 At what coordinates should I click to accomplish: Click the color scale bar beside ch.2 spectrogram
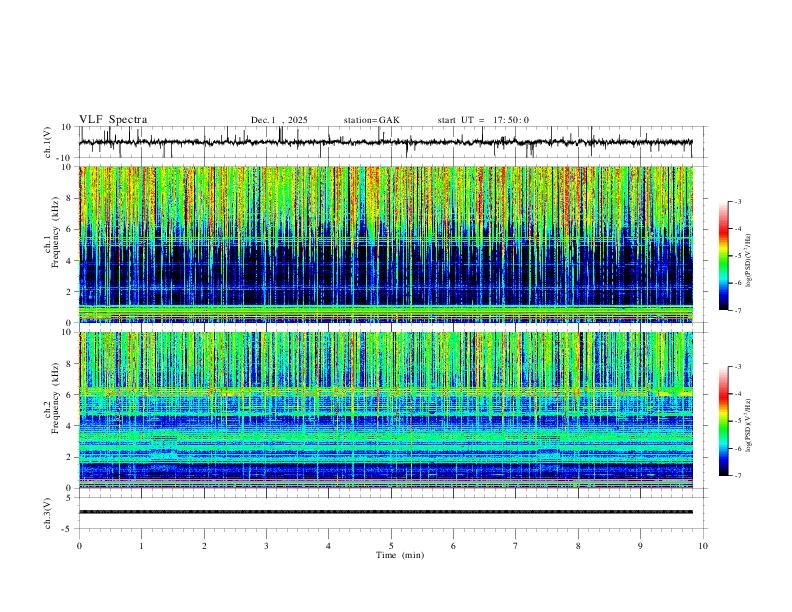pyautogui.click(x=724, y=421)
